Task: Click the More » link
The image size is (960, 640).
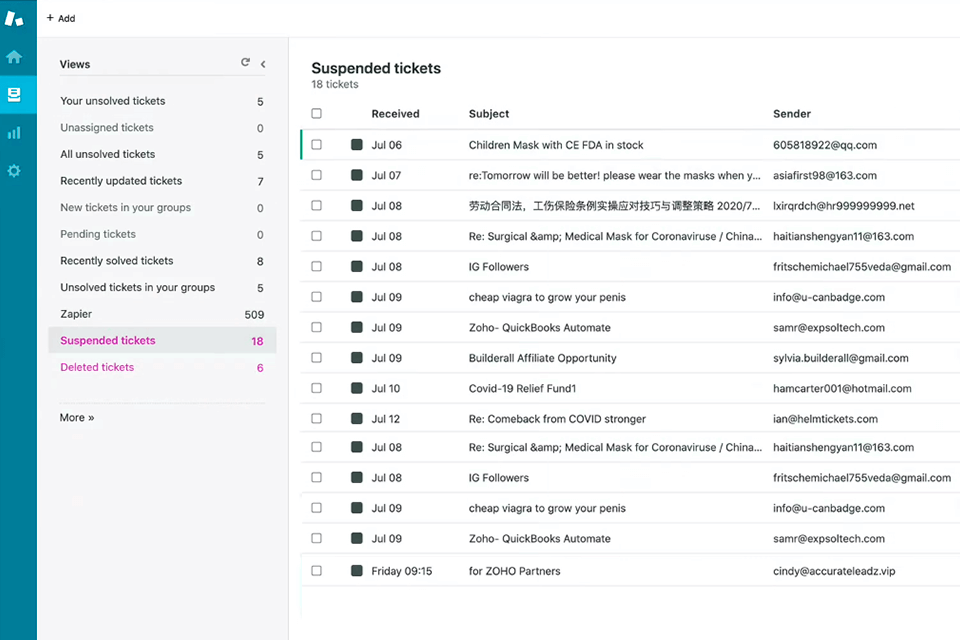Action: [77, 418]
